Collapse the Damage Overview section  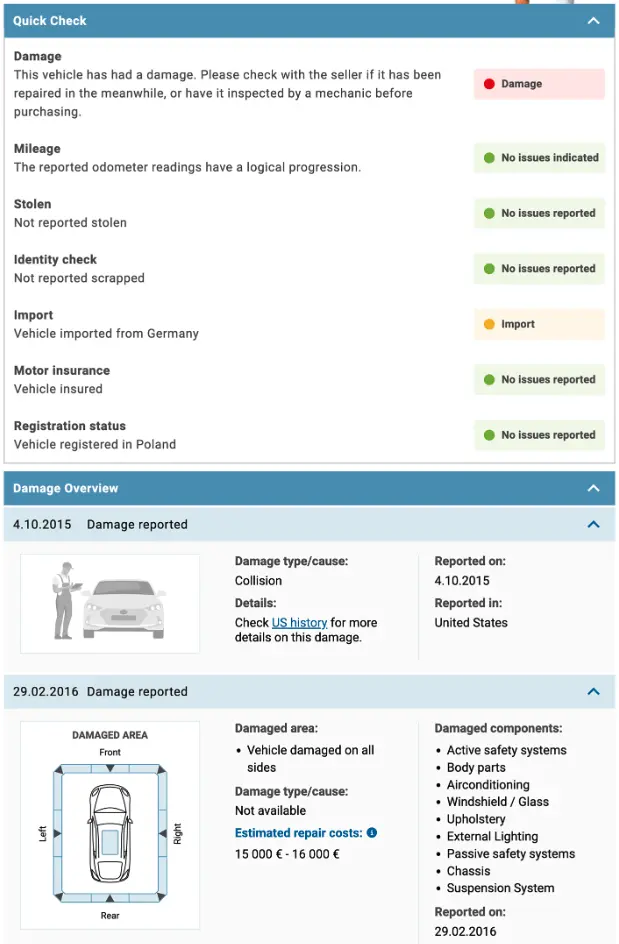click(x=593, y=488)
